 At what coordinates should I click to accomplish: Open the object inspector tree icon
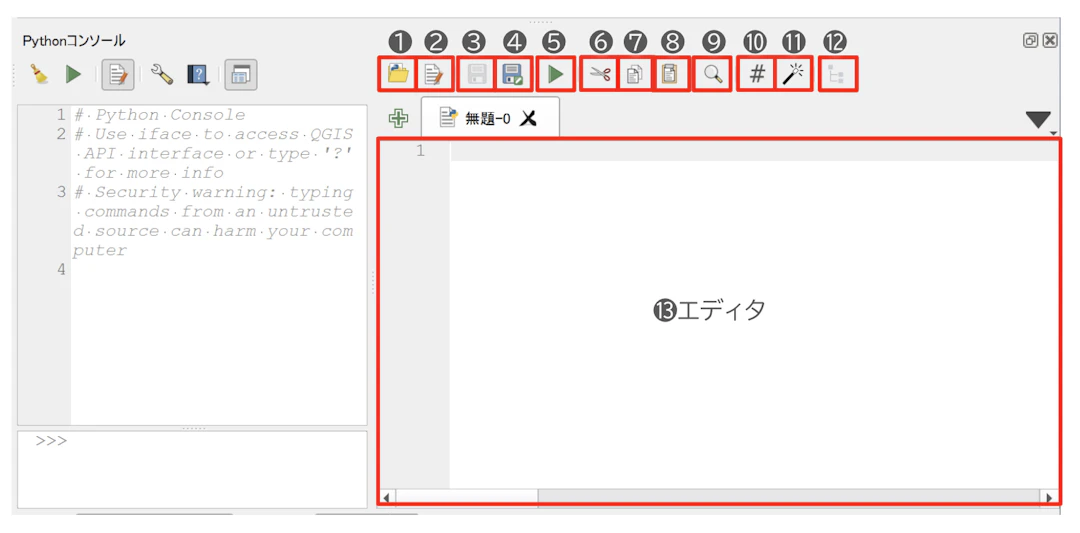click(x=837, y=74)
